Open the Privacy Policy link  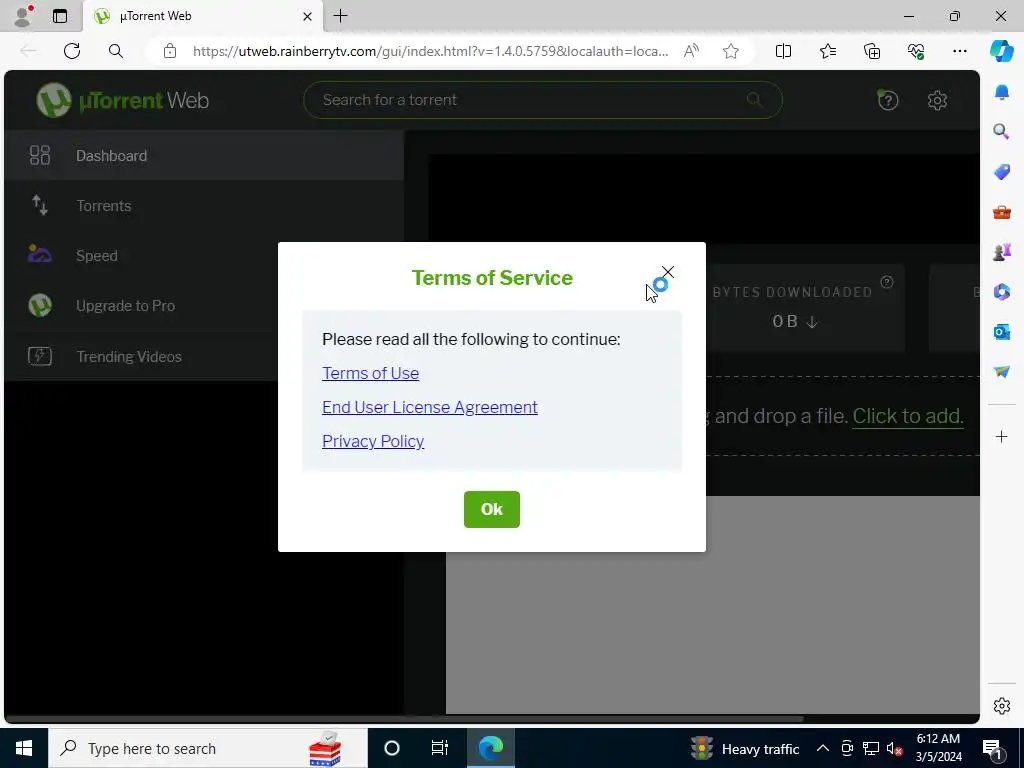click(373, 441)
